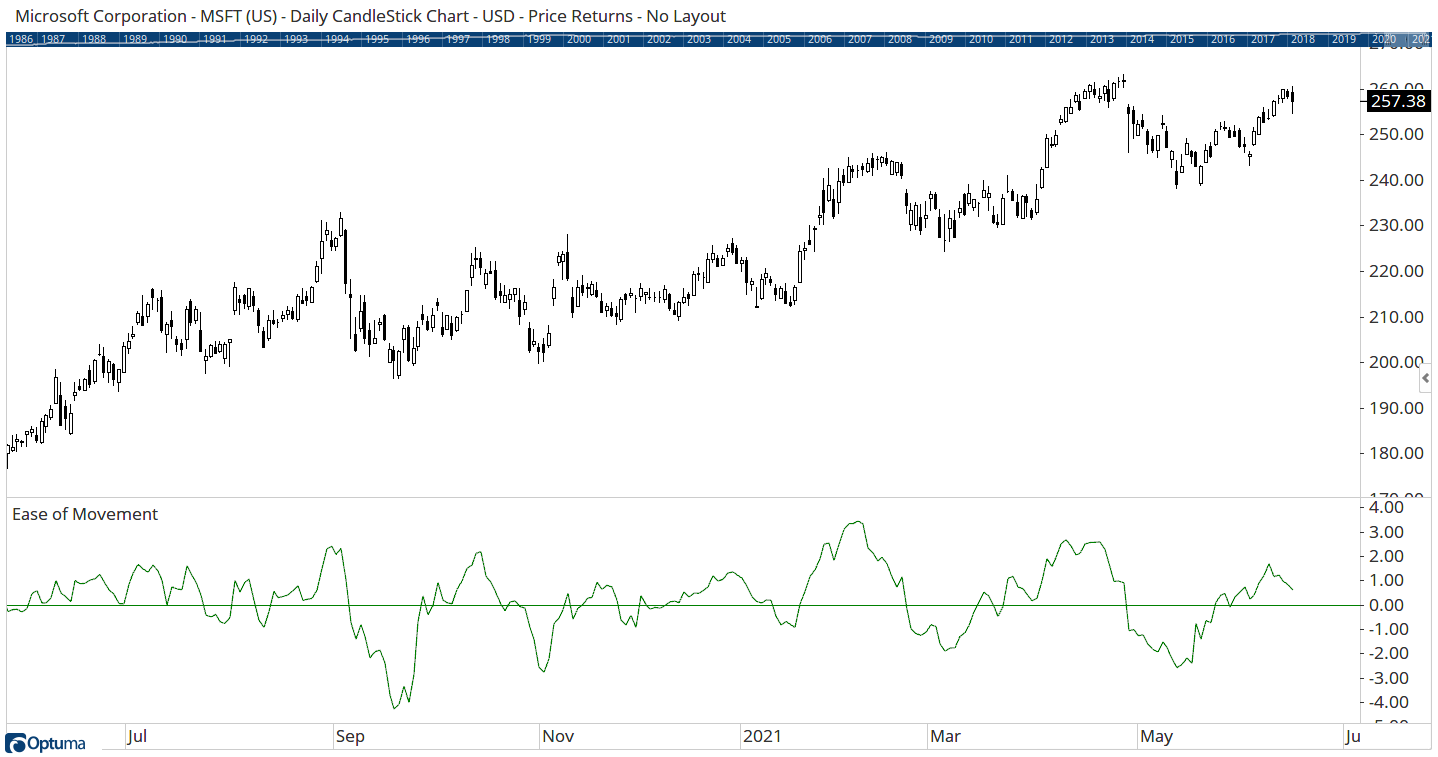Click the Ease of Movement indicator label
This screenshot has width=1438, height=757.
point(85,514)
